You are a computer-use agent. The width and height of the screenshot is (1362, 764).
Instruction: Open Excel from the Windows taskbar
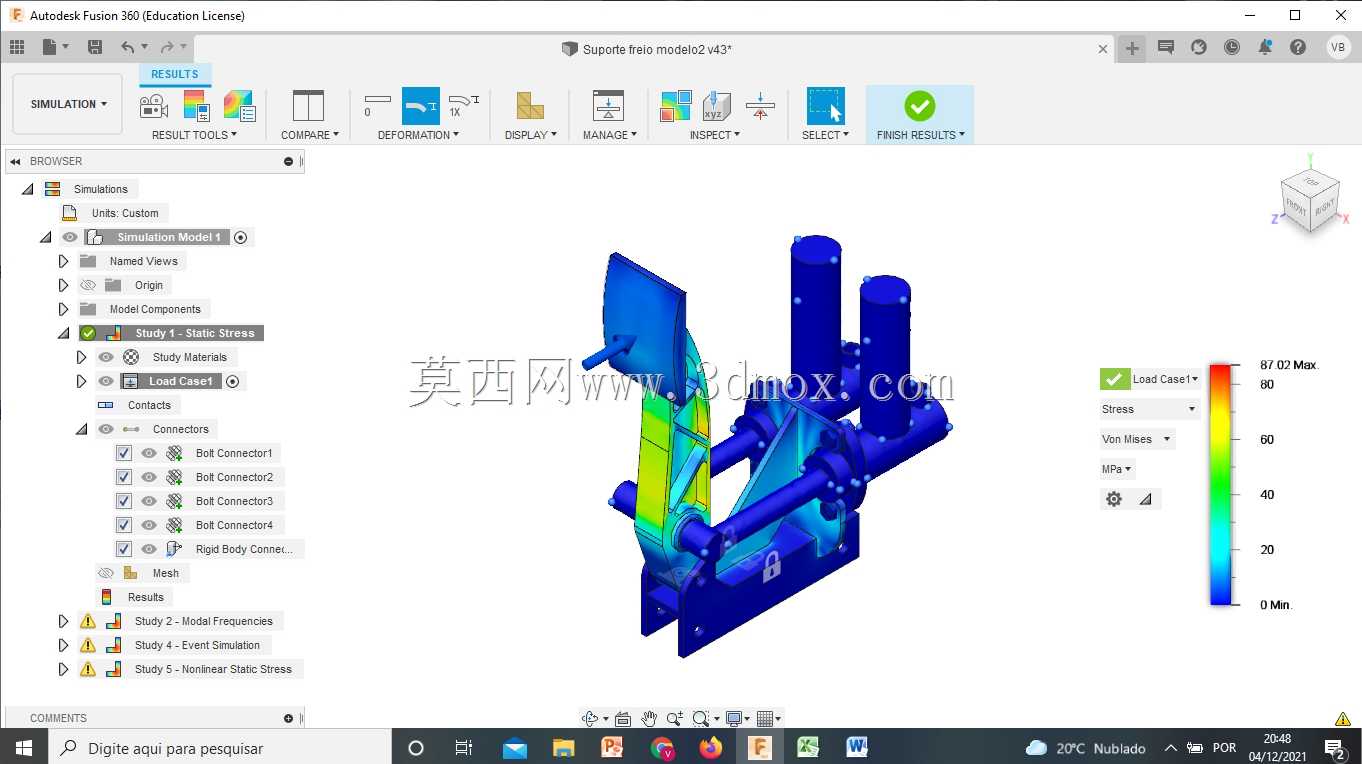click(808, 747)
